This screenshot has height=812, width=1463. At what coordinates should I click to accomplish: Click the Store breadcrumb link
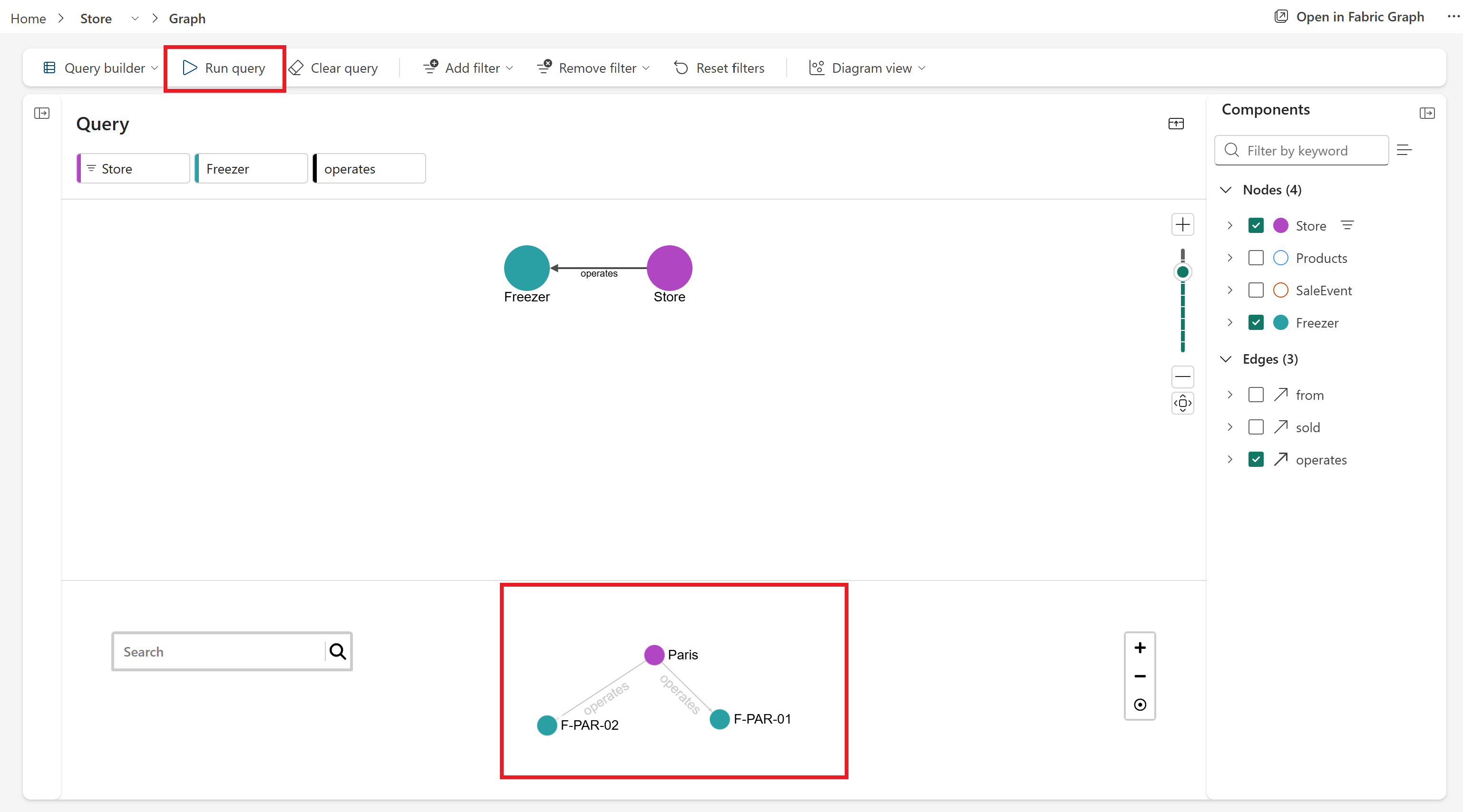click(96, 19)
